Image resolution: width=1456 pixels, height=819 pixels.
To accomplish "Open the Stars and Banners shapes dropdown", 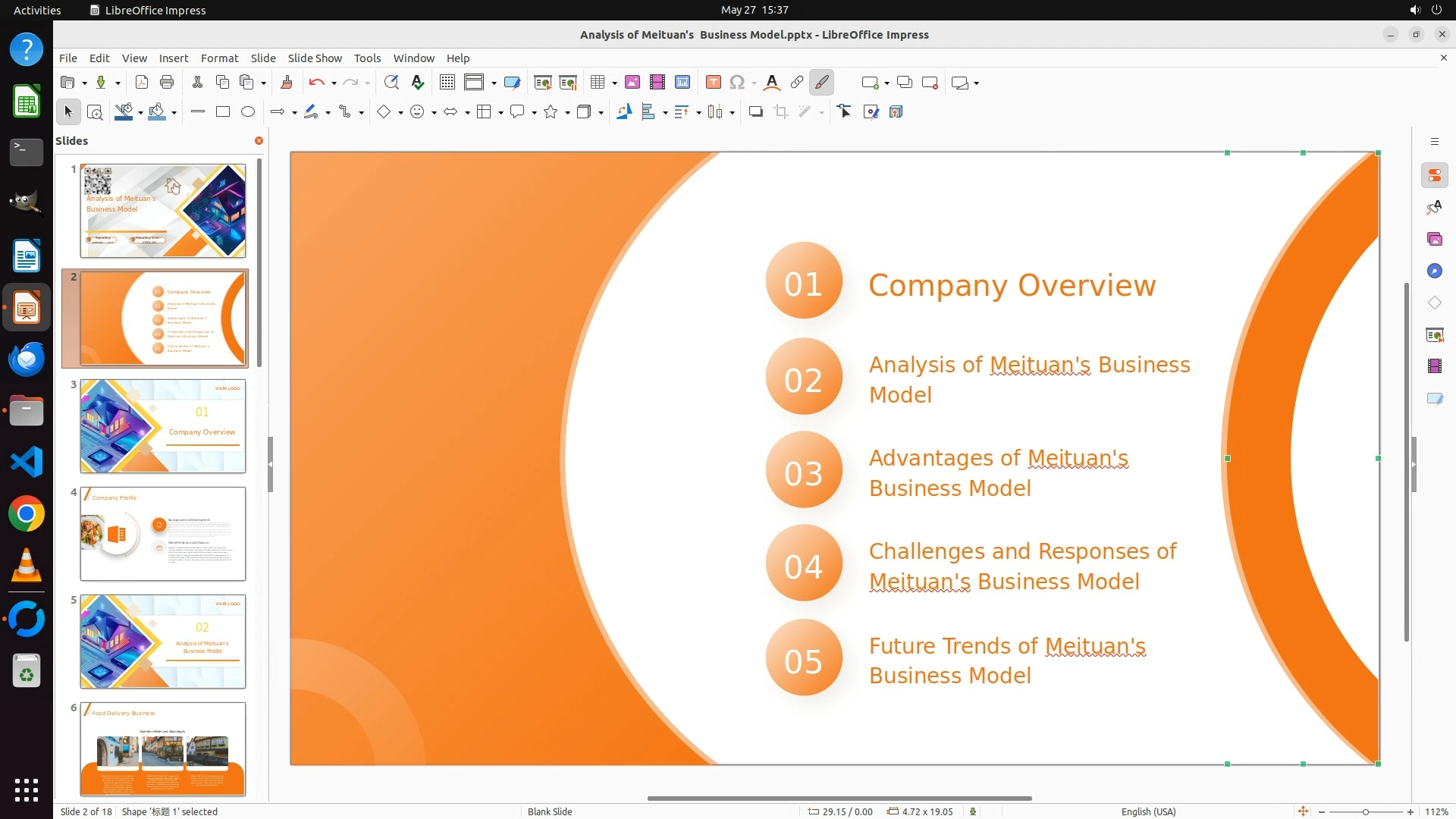I will point(567,113).
